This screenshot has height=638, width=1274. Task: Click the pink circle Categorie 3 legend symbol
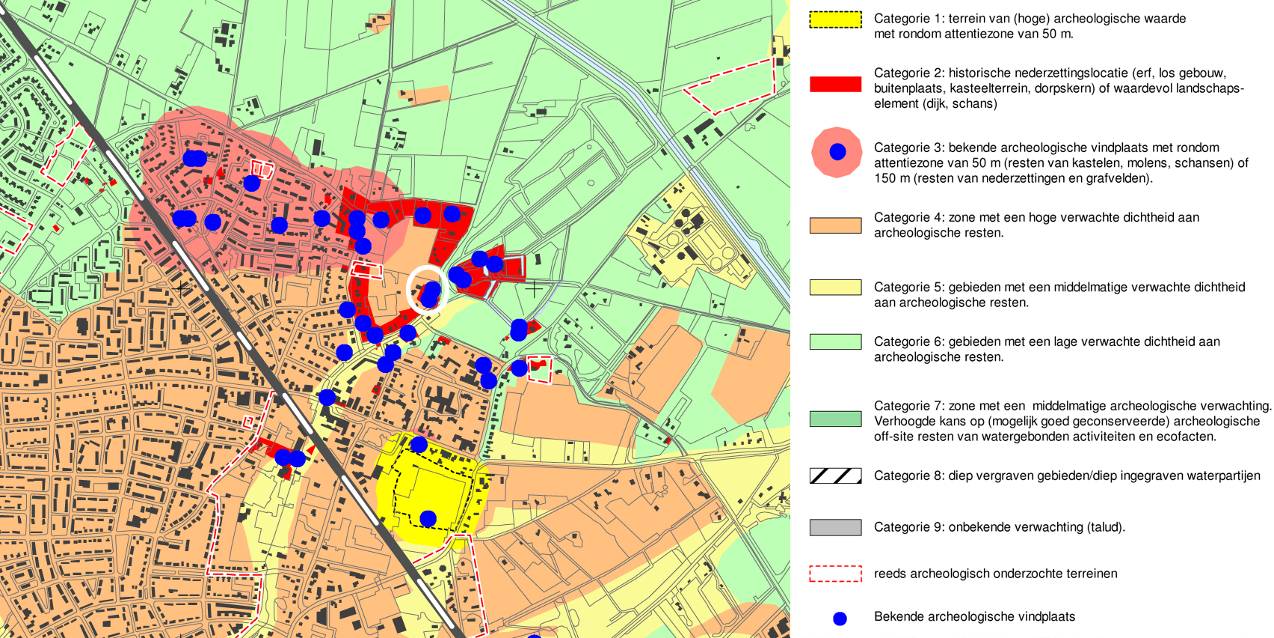click(x=838, y=151)
